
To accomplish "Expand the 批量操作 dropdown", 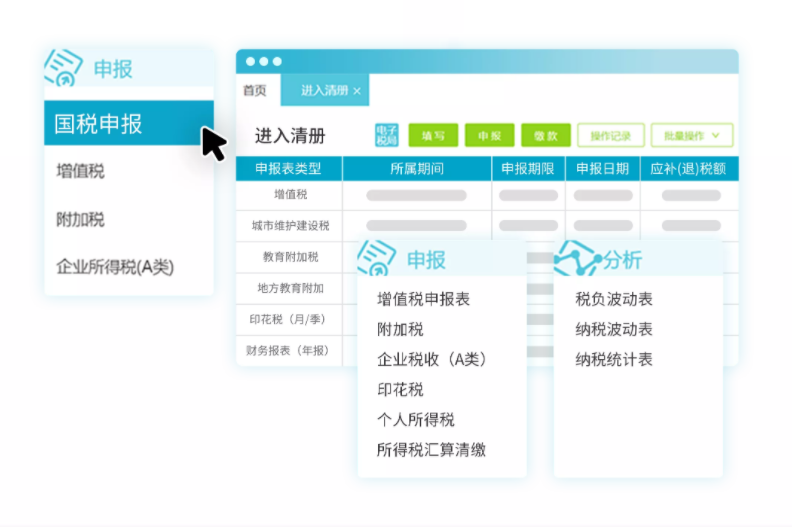I will [x=691, y=135].
